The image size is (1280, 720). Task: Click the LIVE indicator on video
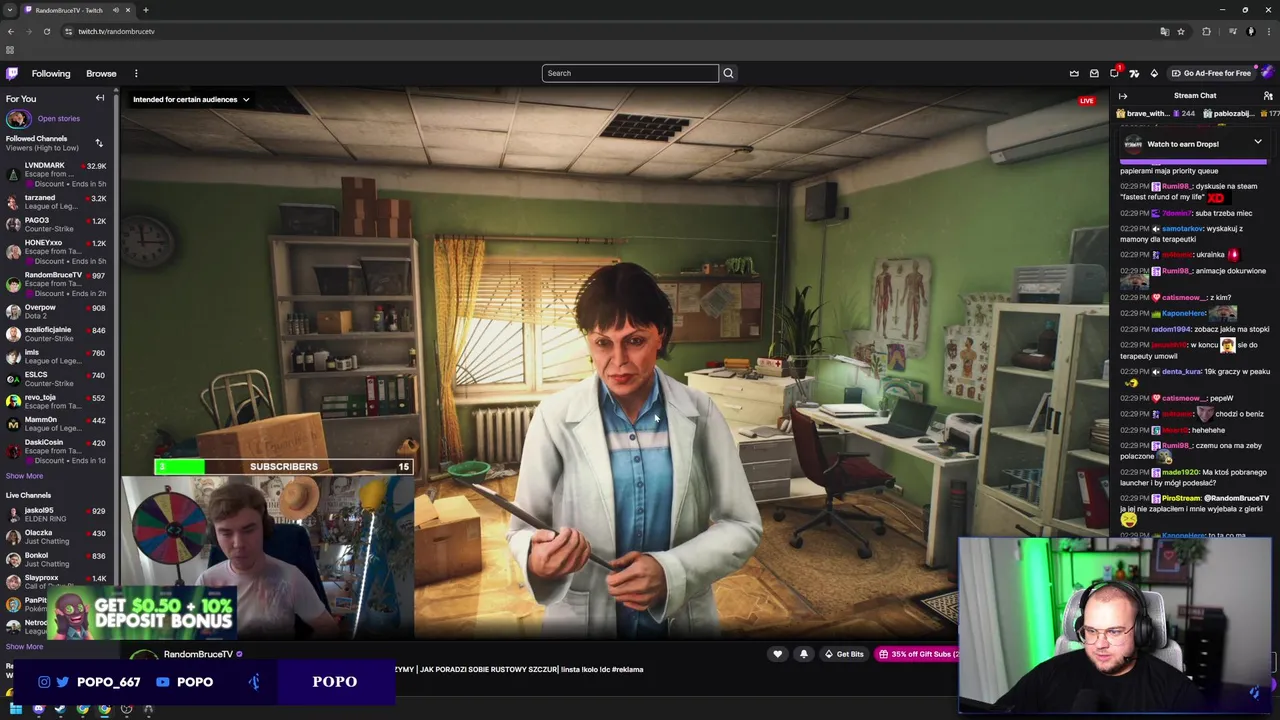click(x=1087, y=100)
